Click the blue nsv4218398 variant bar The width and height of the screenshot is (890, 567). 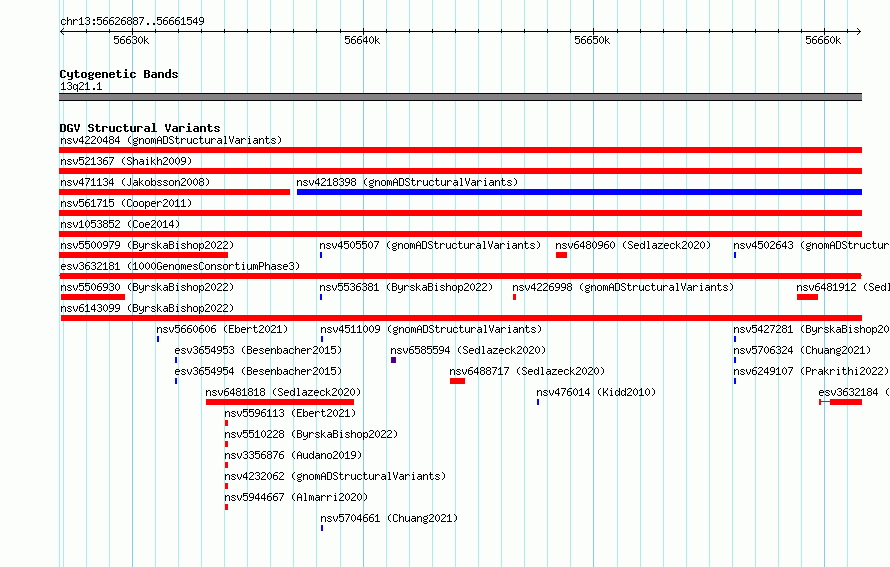point(579,192)
